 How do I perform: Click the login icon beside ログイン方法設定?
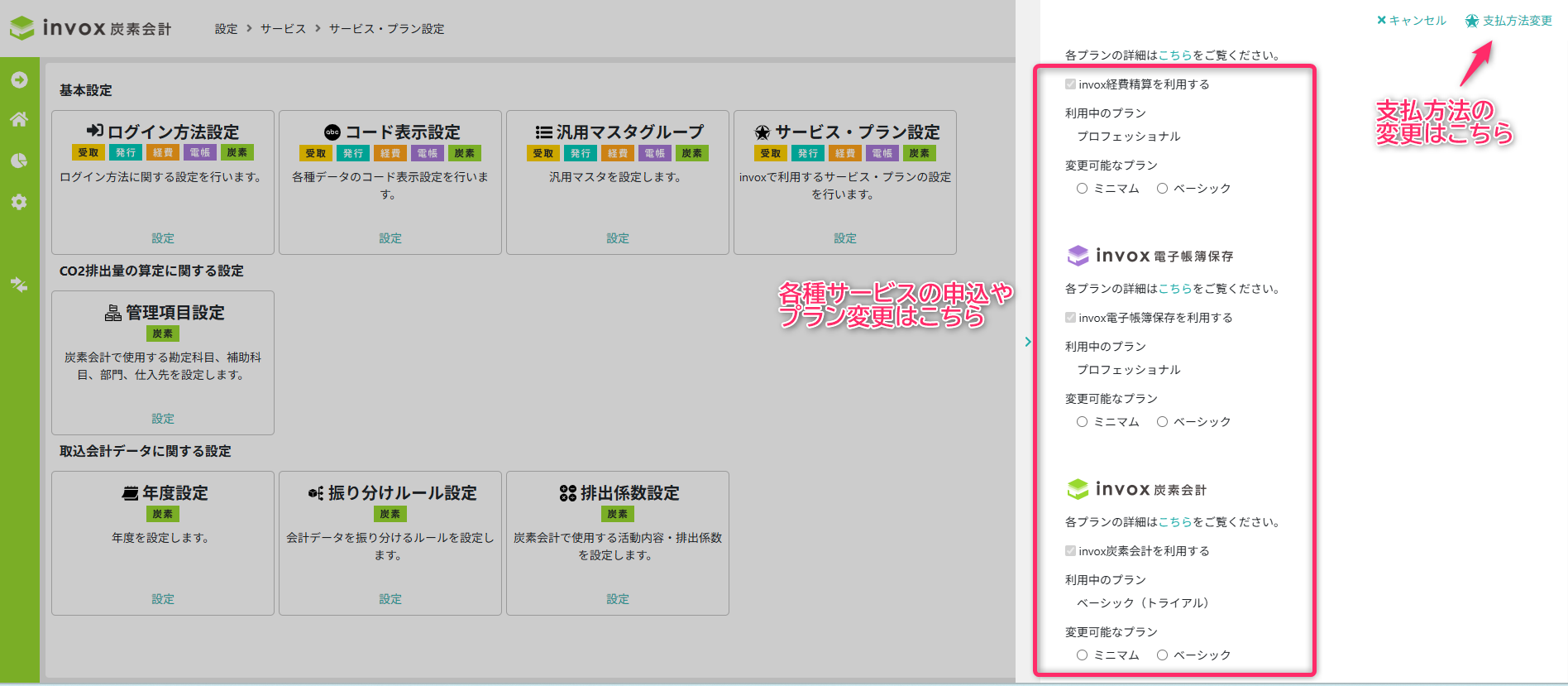[94, 131]
